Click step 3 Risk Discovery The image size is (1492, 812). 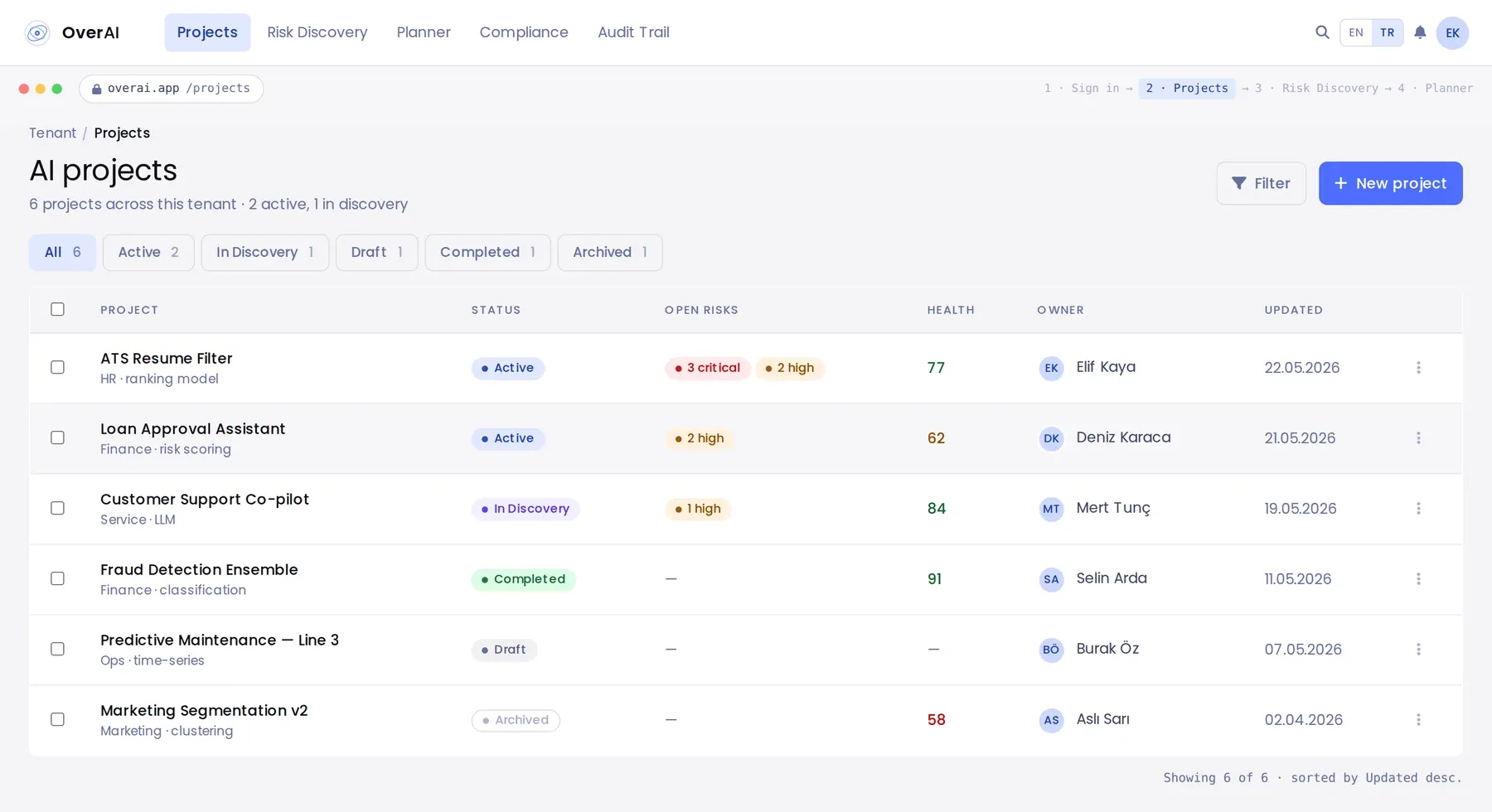click(1316, 89)
